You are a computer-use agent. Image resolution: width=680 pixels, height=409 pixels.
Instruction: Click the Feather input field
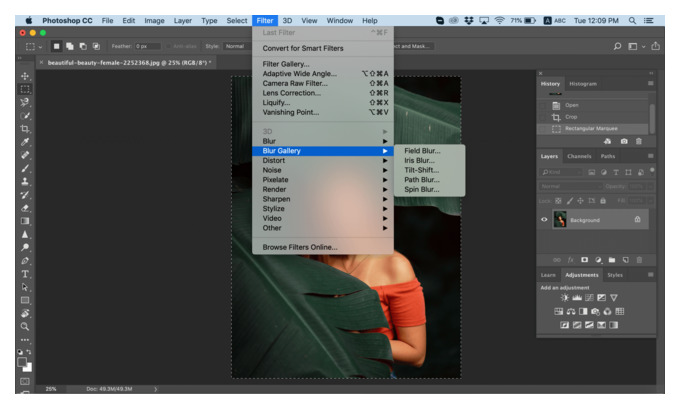(x=147, y=46)
